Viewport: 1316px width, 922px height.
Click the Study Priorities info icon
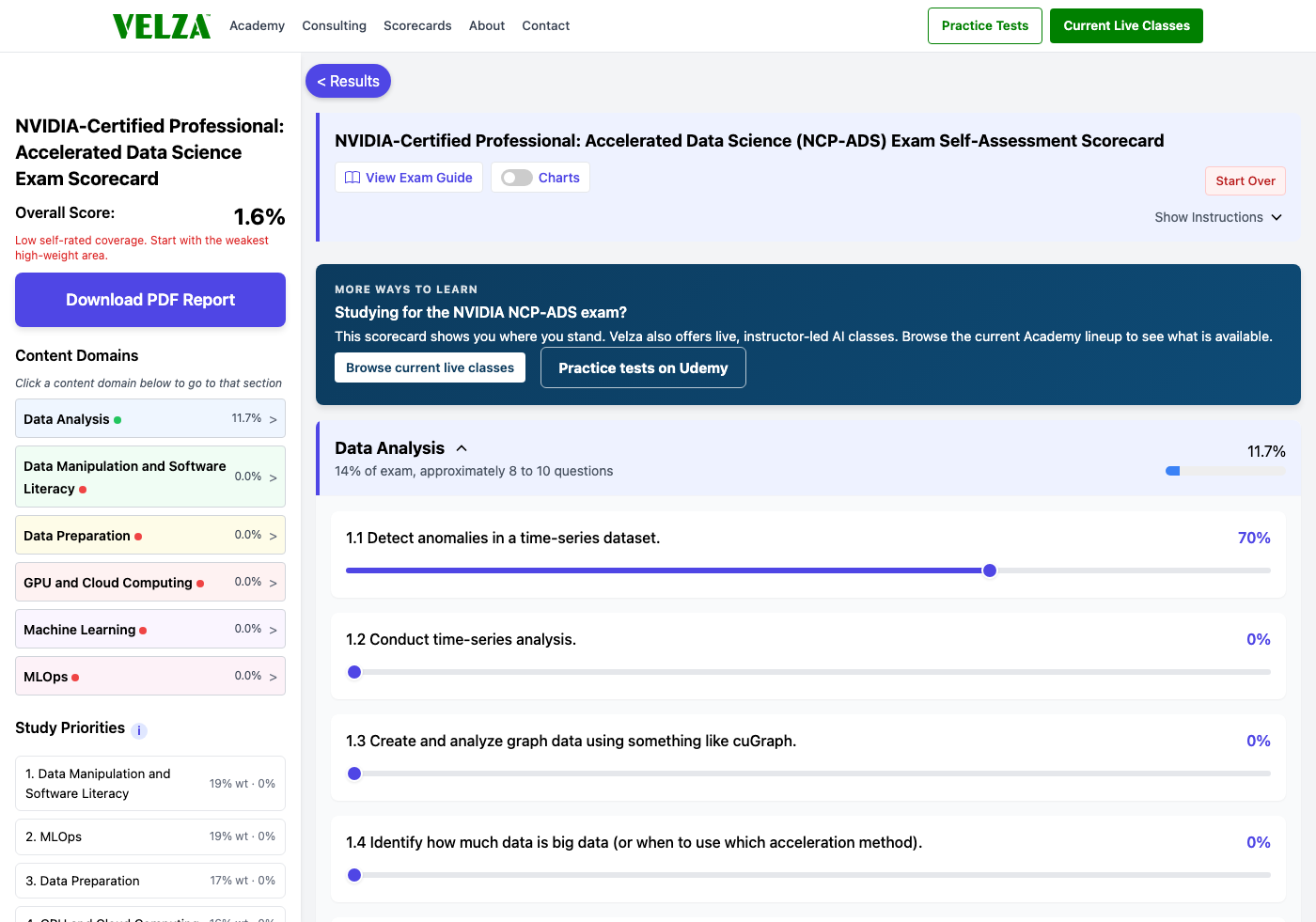[139, 730]
